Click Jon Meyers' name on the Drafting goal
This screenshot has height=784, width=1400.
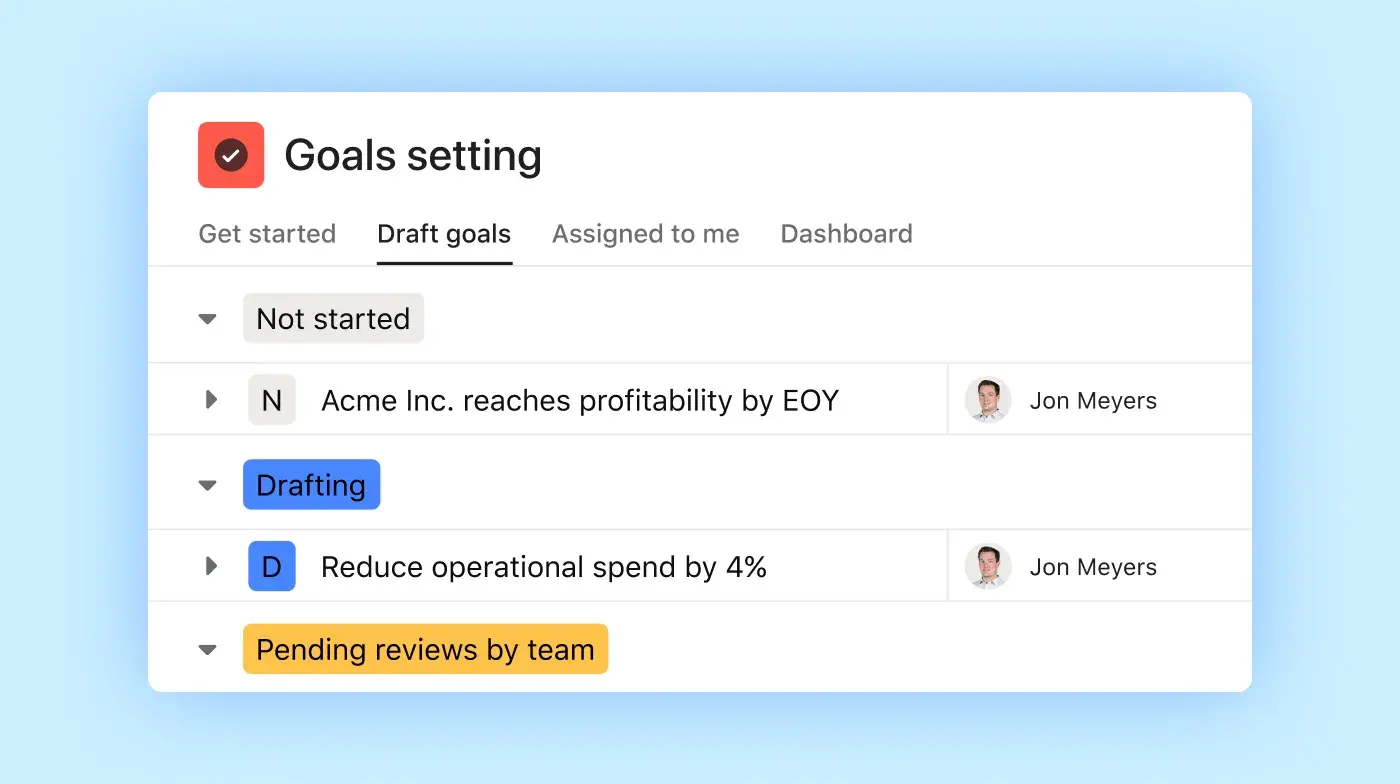click(x=1094, y=566)
